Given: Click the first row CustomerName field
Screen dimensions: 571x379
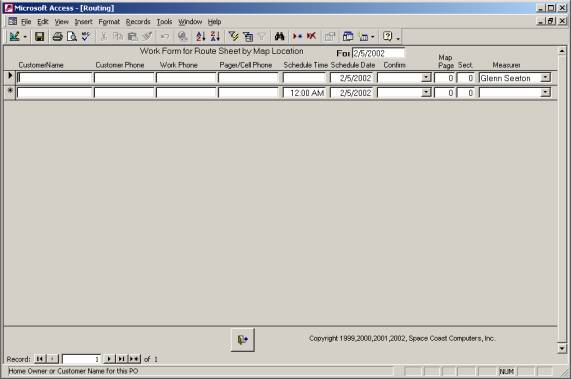Looking at the screenshot, I should coord(55,78).
